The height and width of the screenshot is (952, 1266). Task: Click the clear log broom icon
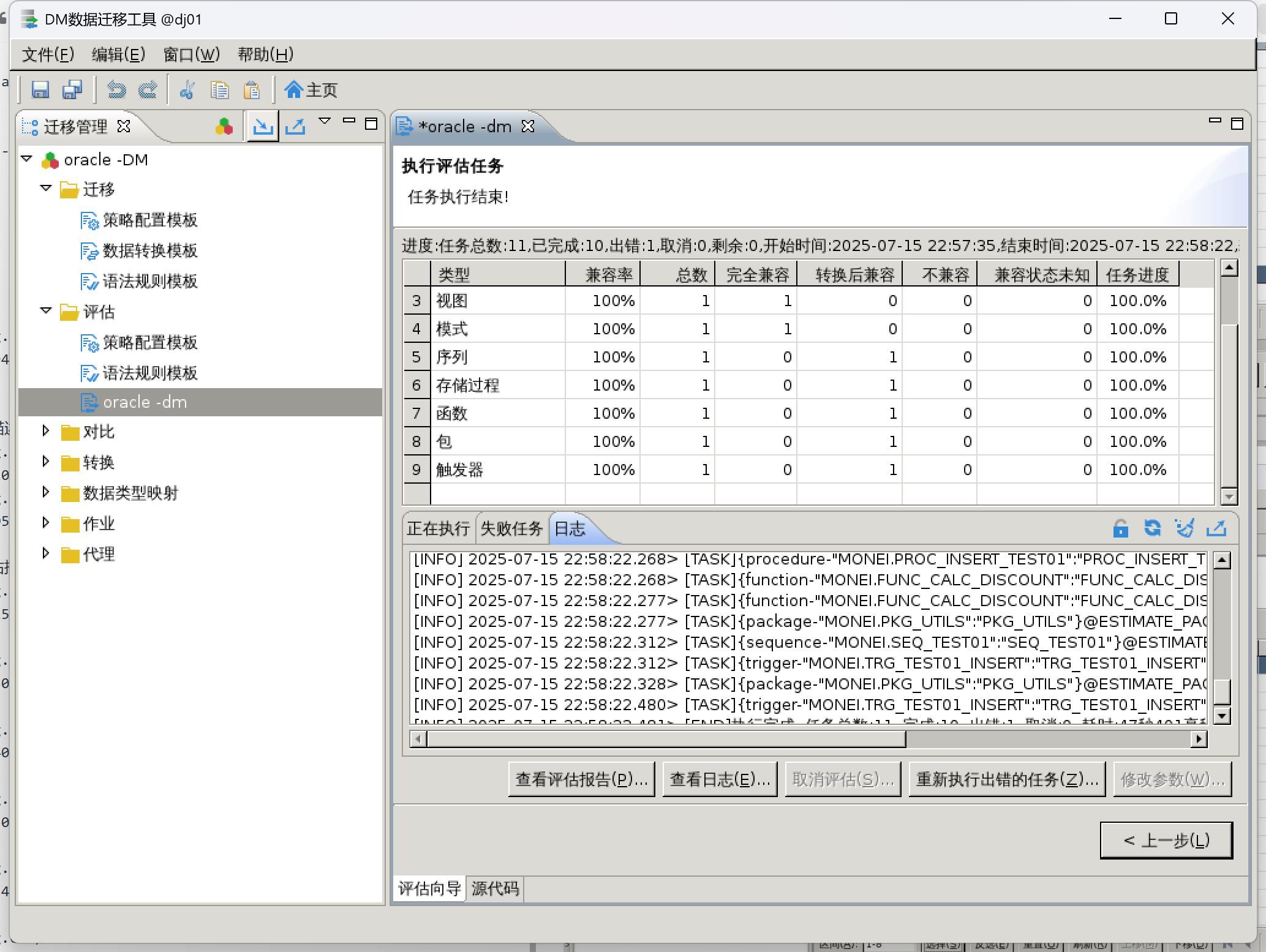click(1184, 528)
